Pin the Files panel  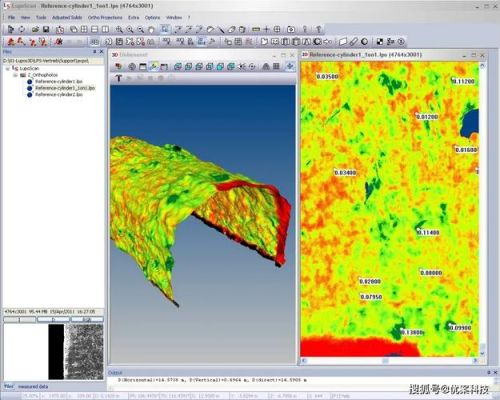95,52
